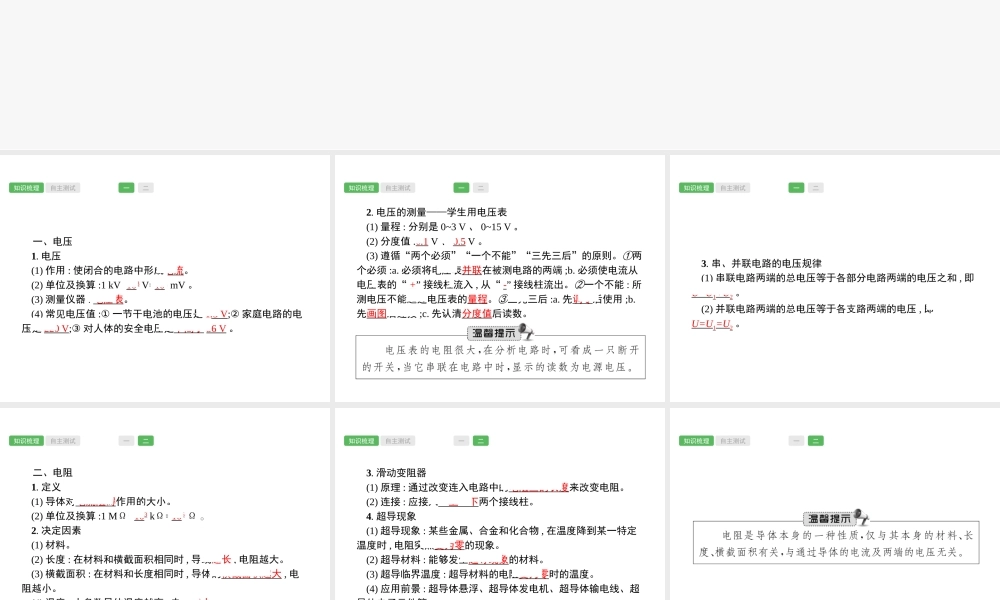1000x600 pixels.
Task: Select 知识梳理 on the 电压的测量 slide
Action: pyautogui.click(x=361, y=188)
